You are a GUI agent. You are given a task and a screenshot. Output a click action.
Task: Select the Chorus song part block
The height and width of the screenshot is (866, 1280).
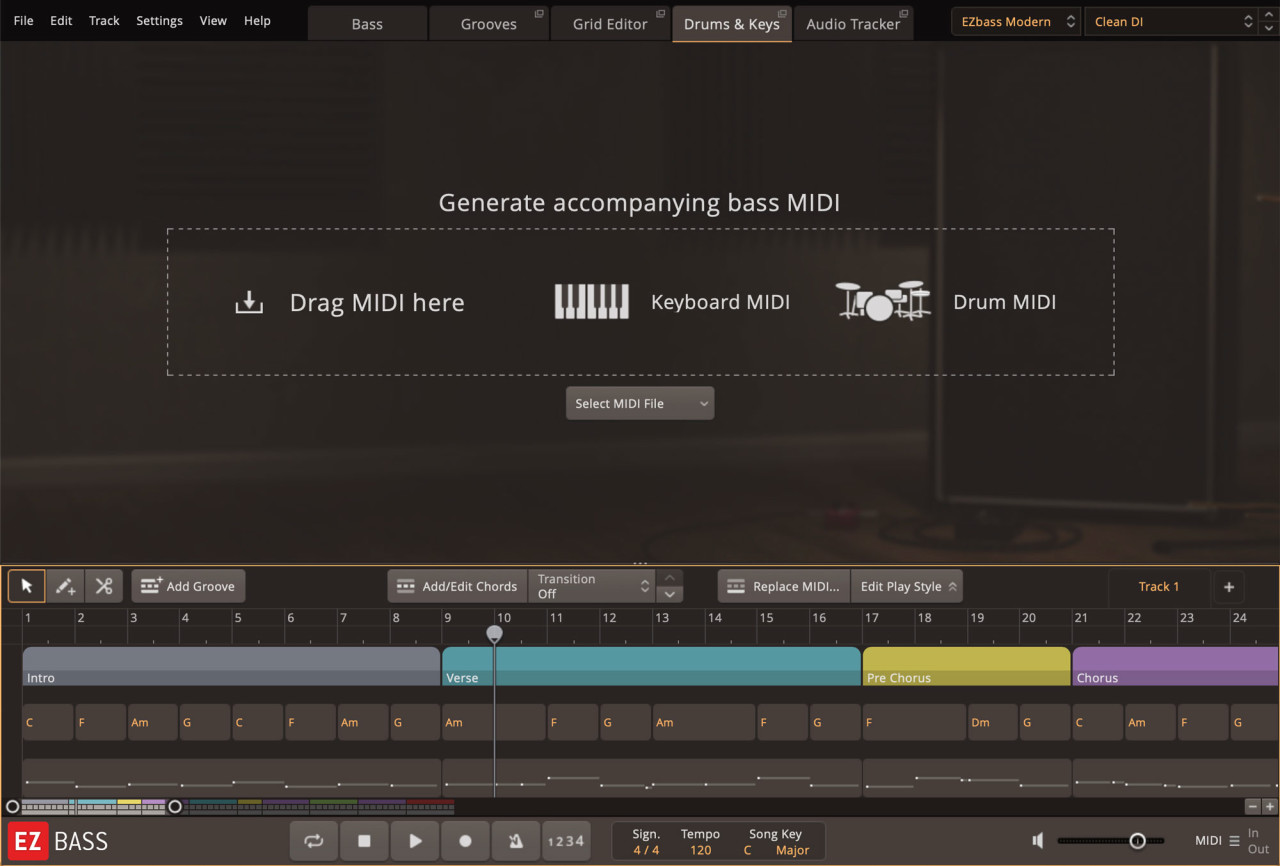pyautogui.click(x=1175, y=666)
